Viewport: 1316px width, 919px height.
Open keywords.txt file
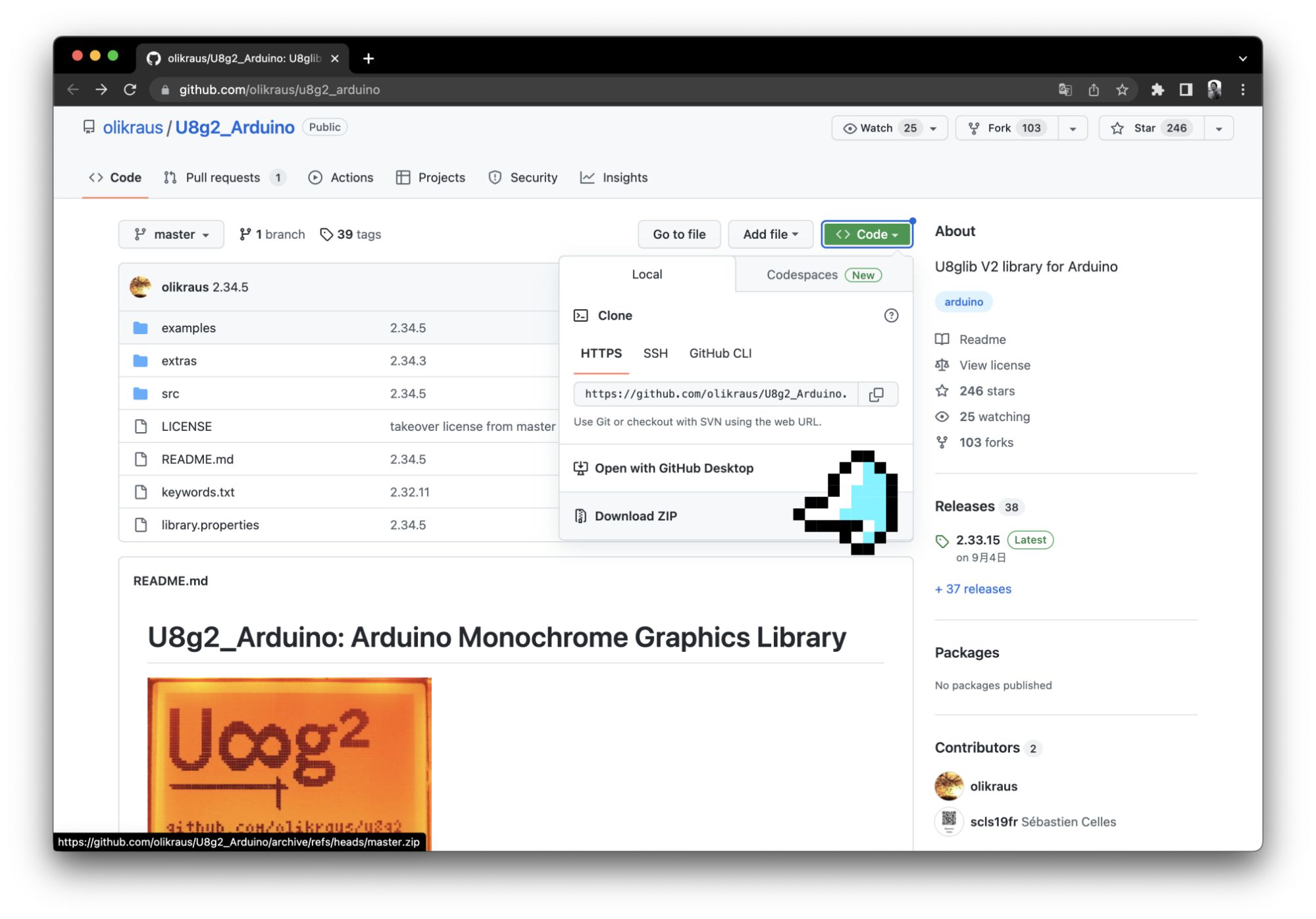click(198, 492)
